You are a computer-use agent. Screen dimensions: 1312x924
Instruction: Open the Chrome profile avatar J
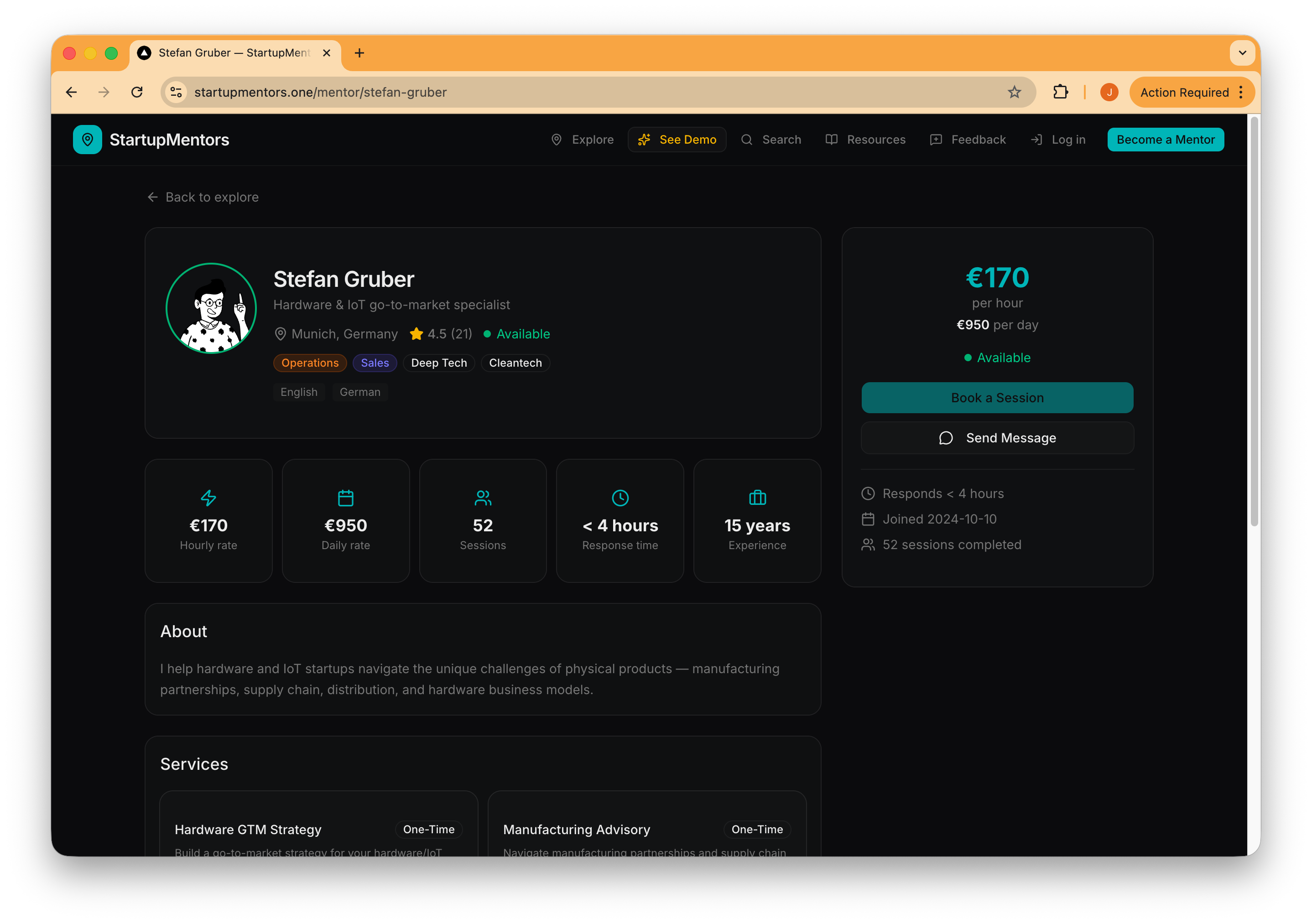(x=1109, y=92)
